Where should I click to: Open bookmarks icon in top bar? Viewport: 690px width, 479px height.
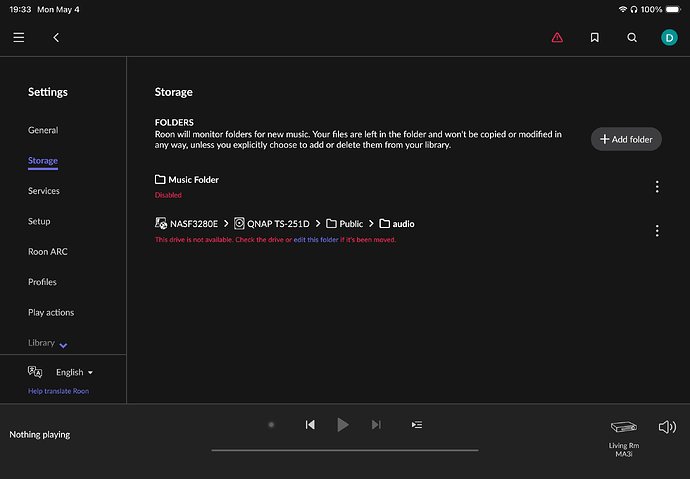point(595,37)
